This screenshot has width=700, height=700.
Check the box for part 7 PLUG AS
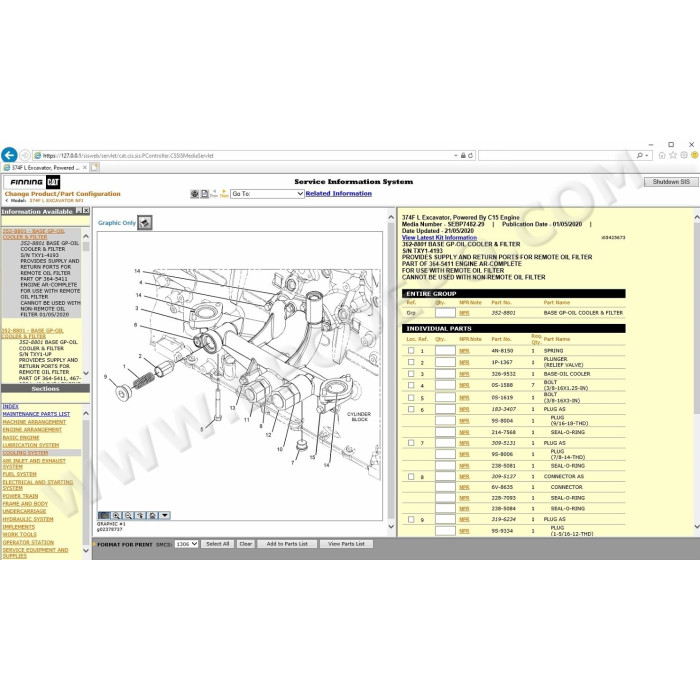pos(411,443)
